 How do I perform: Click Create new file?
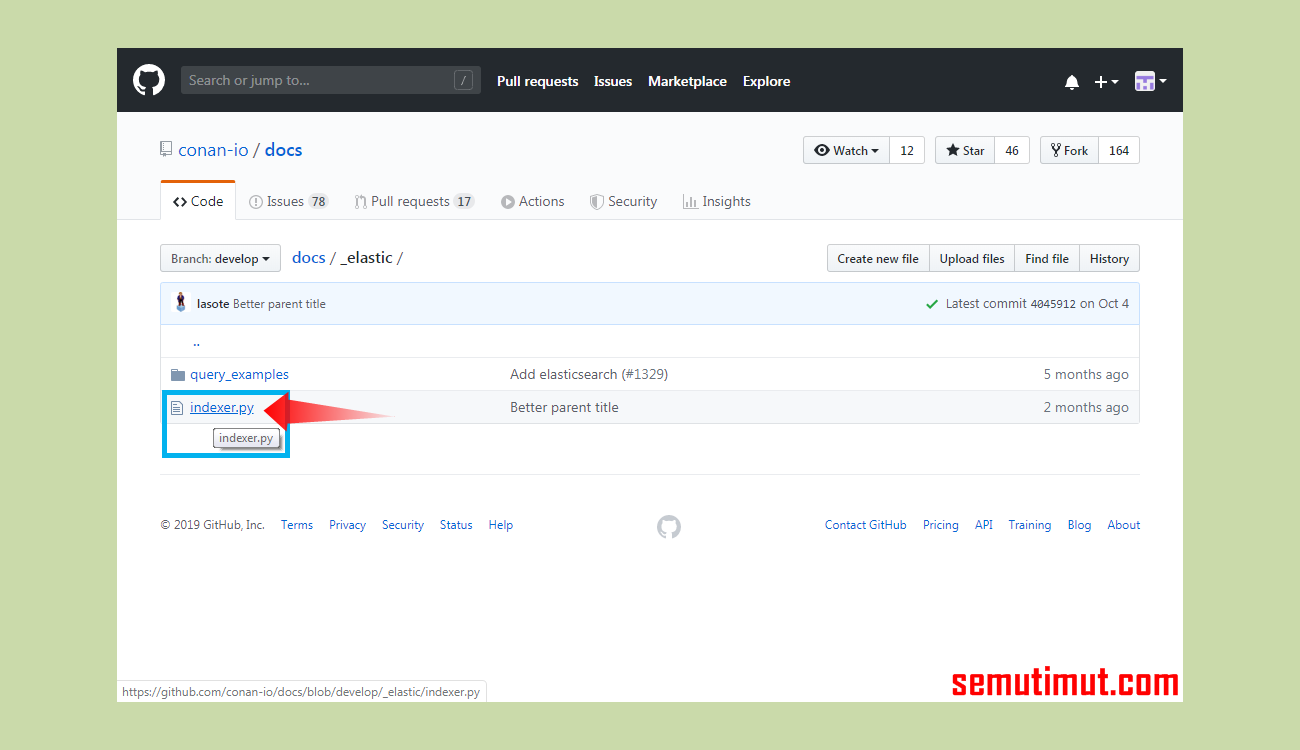(x=878, y=258)
